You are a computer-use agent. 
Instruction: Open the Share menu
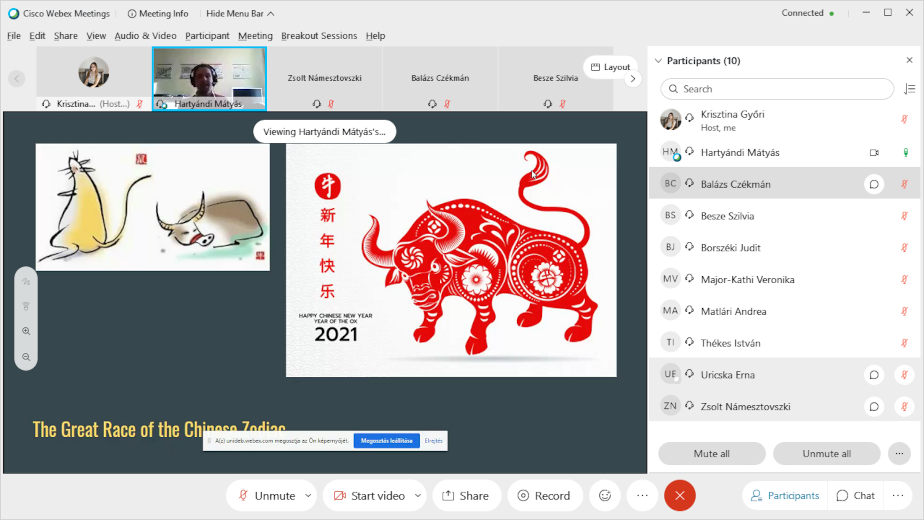coord(65,36)
